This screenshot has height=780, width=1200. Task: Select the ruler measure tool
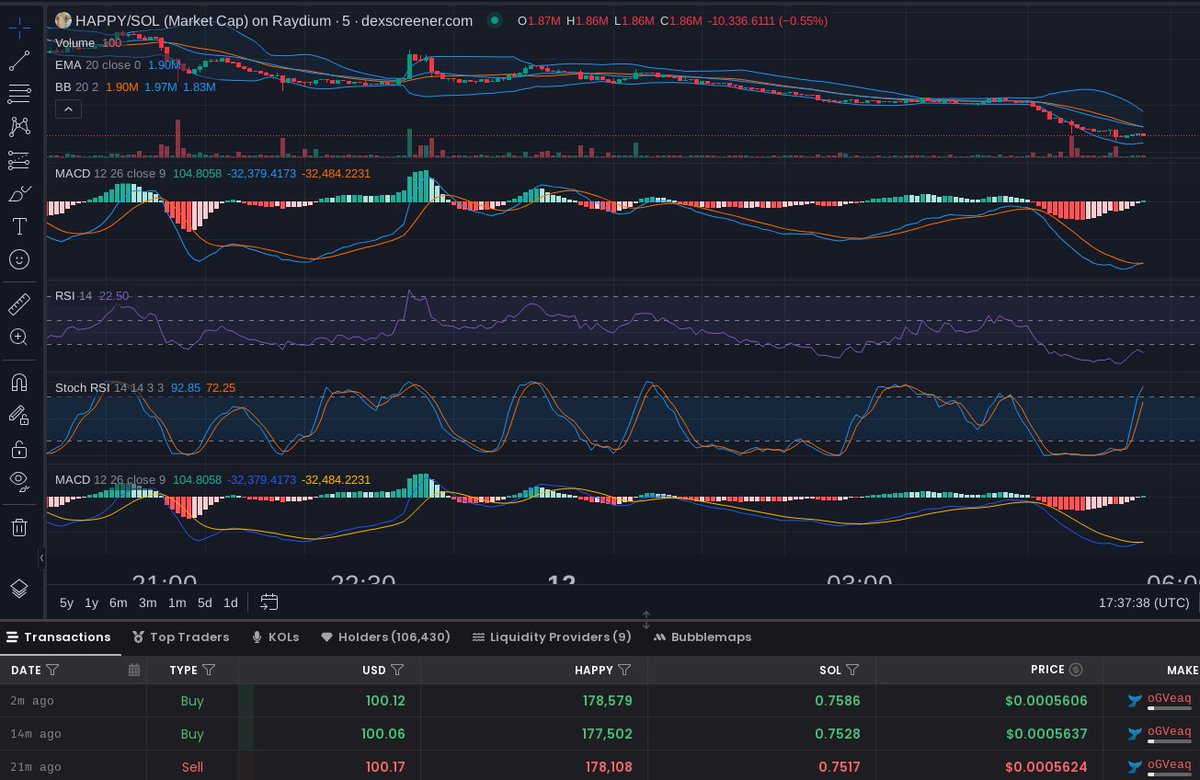coord(19,304)
